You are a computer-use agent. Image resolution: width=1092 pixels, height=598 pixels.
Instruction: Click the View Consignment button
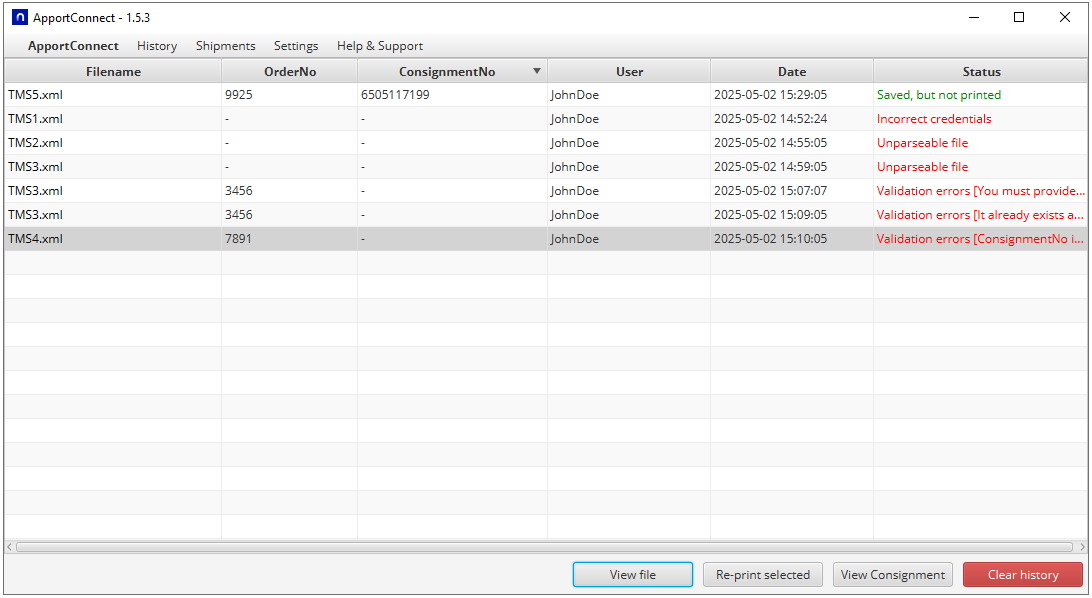coord(892,575)
